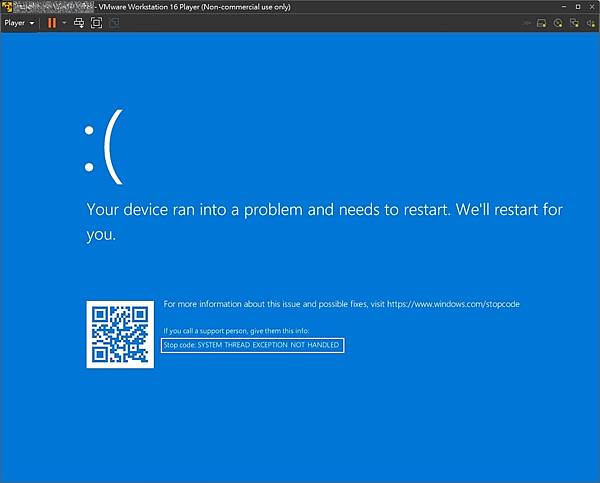Click the greyed-out Unity mode icon

(114, 23)
